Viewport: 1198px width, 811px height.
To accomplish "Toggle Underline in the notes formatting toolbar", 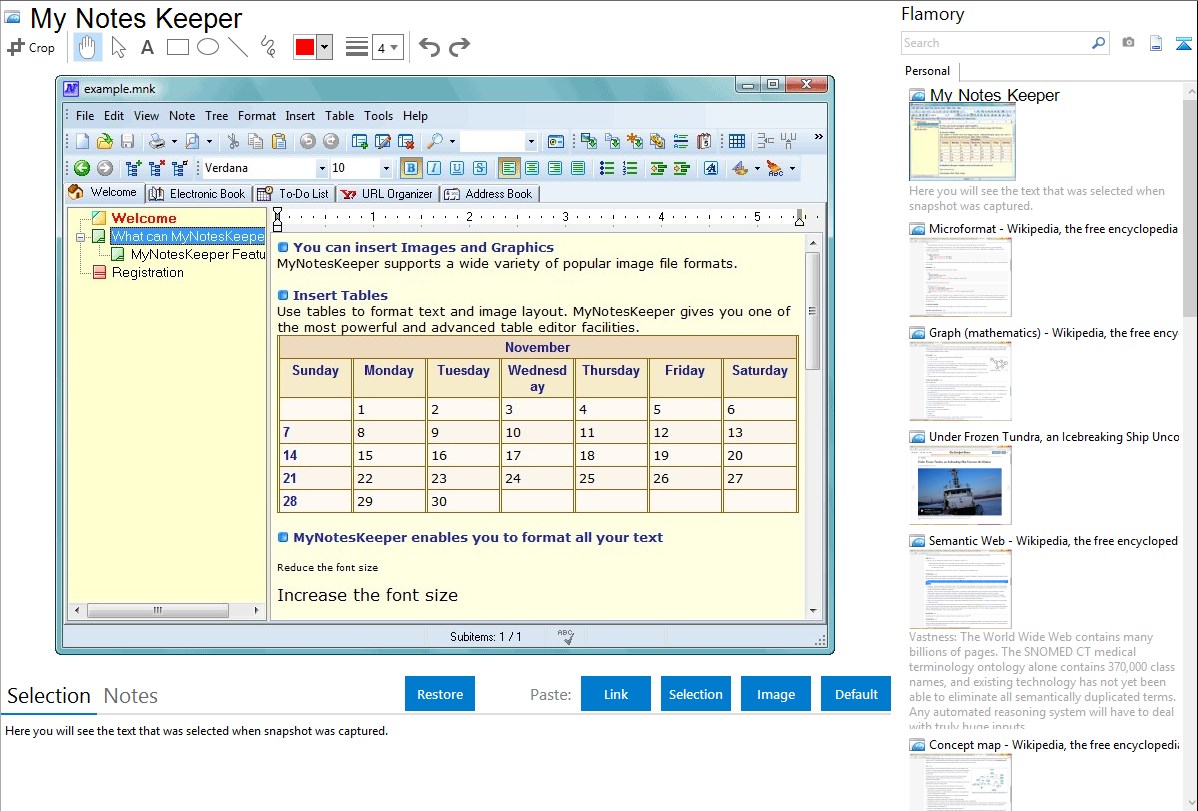I will click(456, 168).
